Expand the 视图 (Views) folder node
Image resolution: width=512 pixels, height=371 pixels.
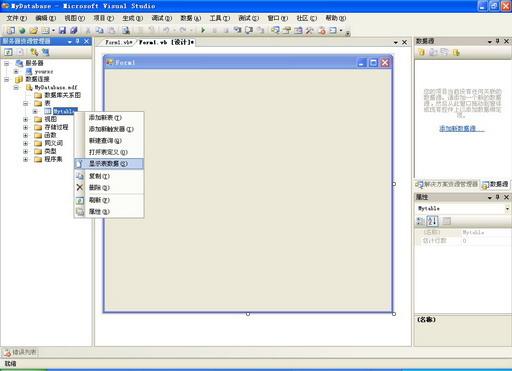click(x=26, y=119)
